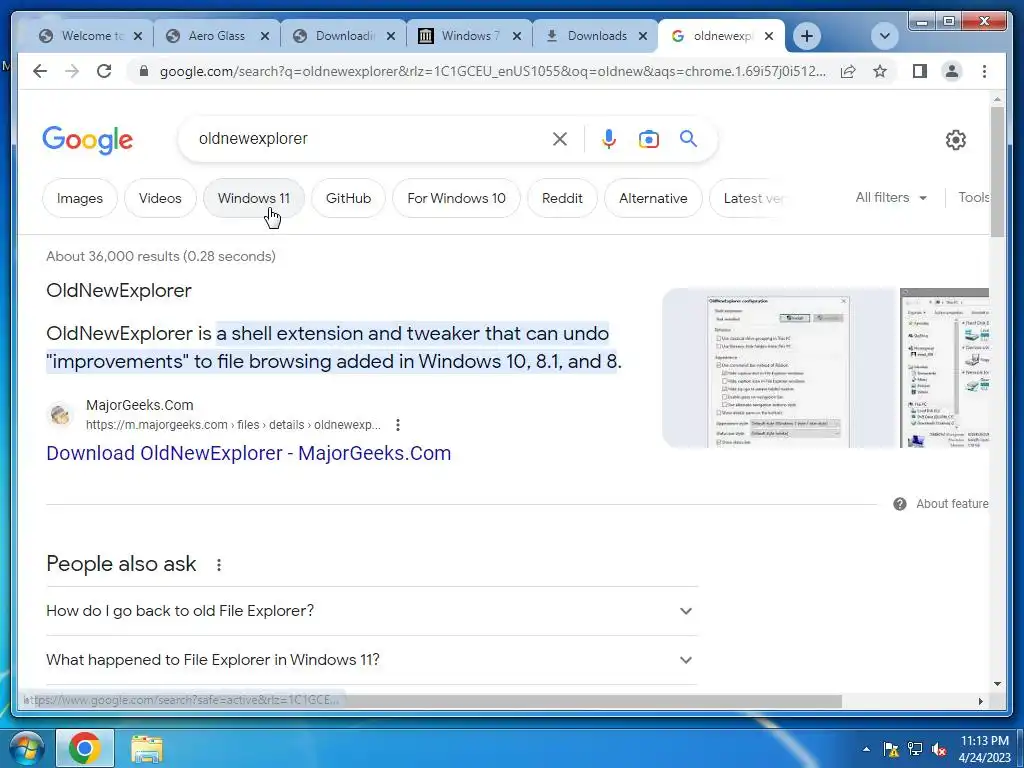Close the Downloads tab

point(643,36)
